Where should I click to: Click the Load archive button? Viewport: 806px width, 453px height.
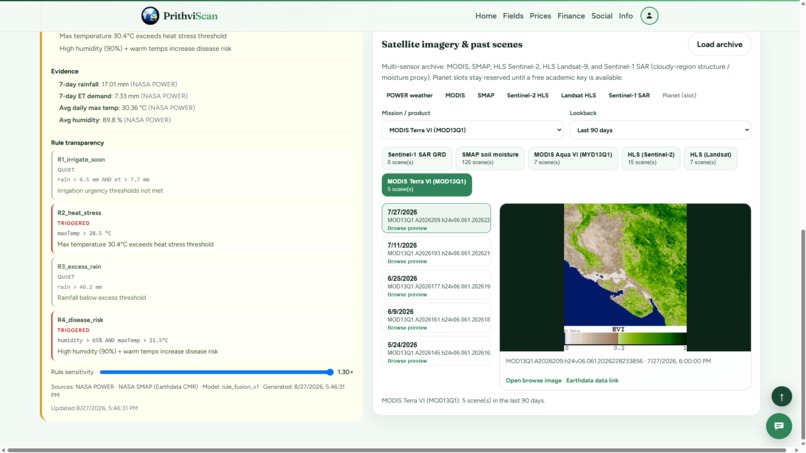point(719,45)
